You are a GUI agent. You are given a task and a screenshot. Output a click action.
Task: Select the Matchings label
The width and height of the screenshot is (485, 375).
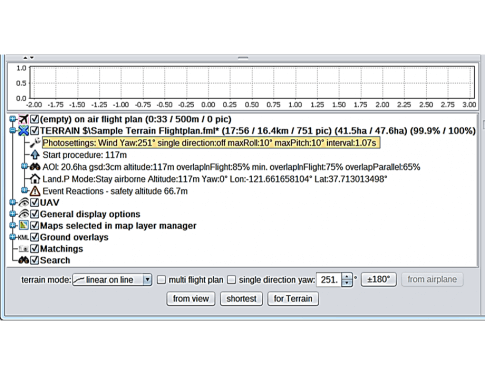coord(61,249)
